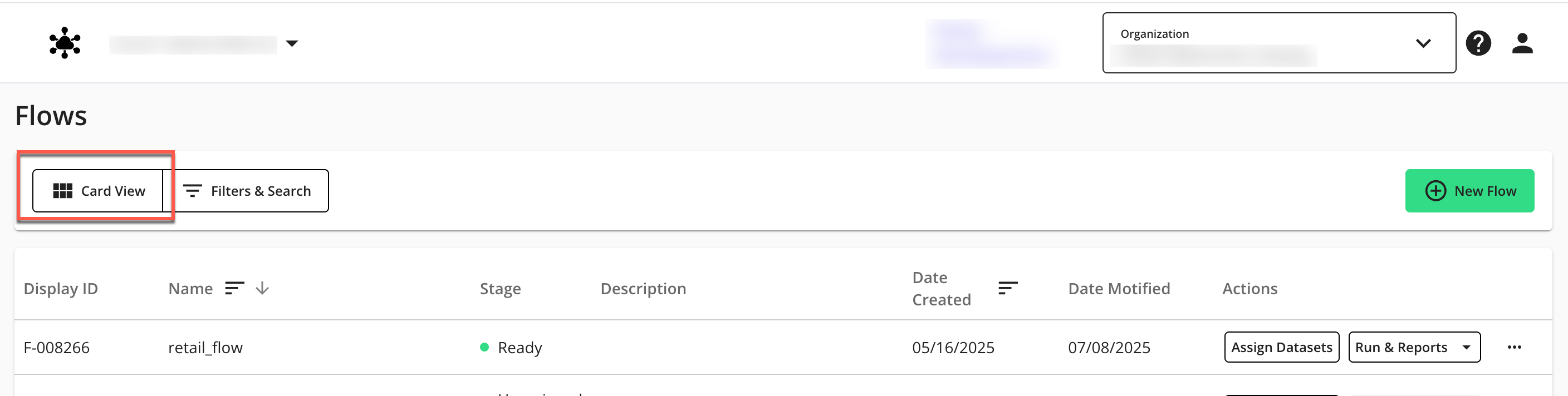This screenshot has height=396, width=1568.
Task: Open the workspace dropdown arrow beside the logo
Action: (x=292, y=43)
